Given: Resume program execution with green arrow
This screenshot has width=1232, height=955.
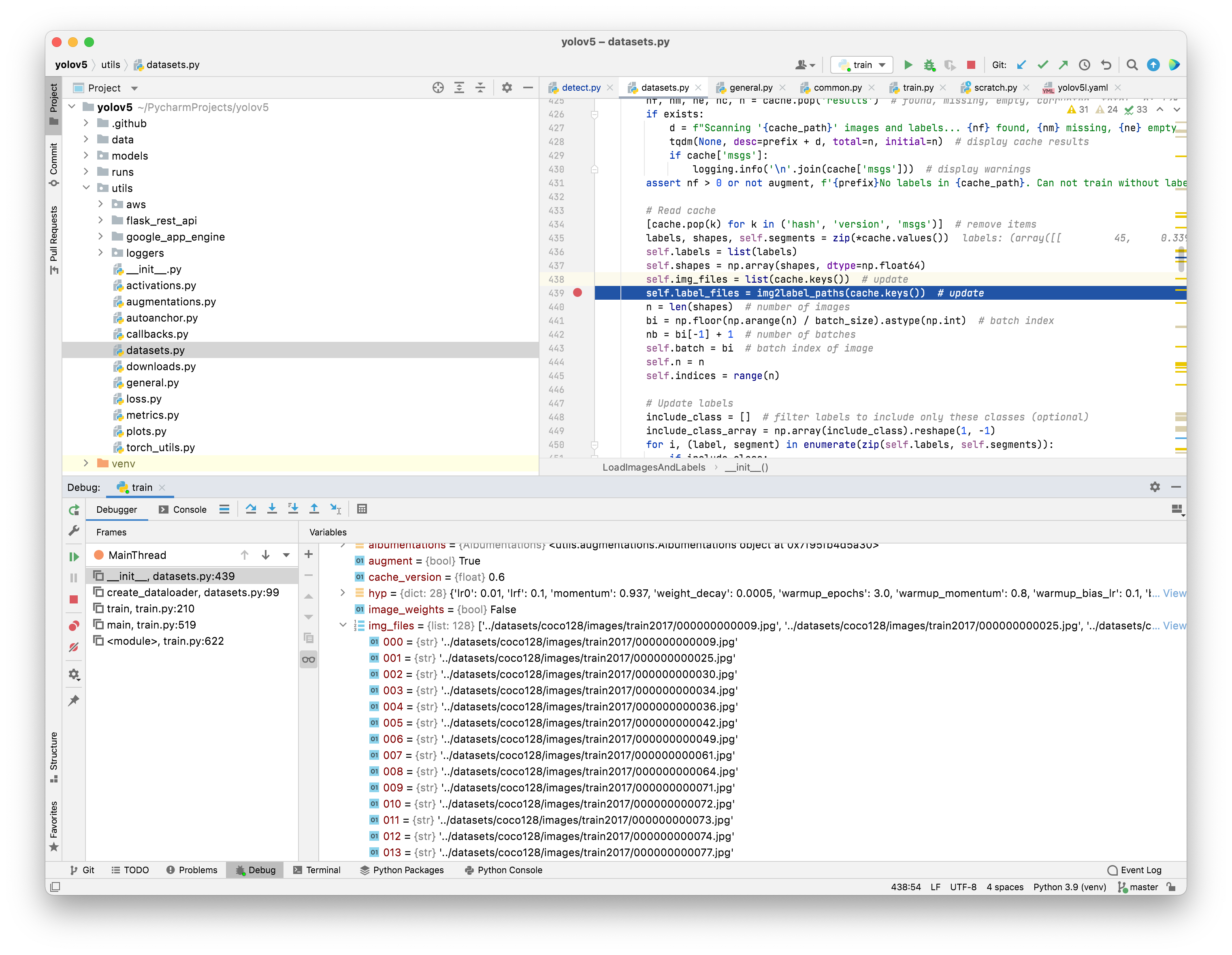Looking at the screenshot, I should (73, 556).
